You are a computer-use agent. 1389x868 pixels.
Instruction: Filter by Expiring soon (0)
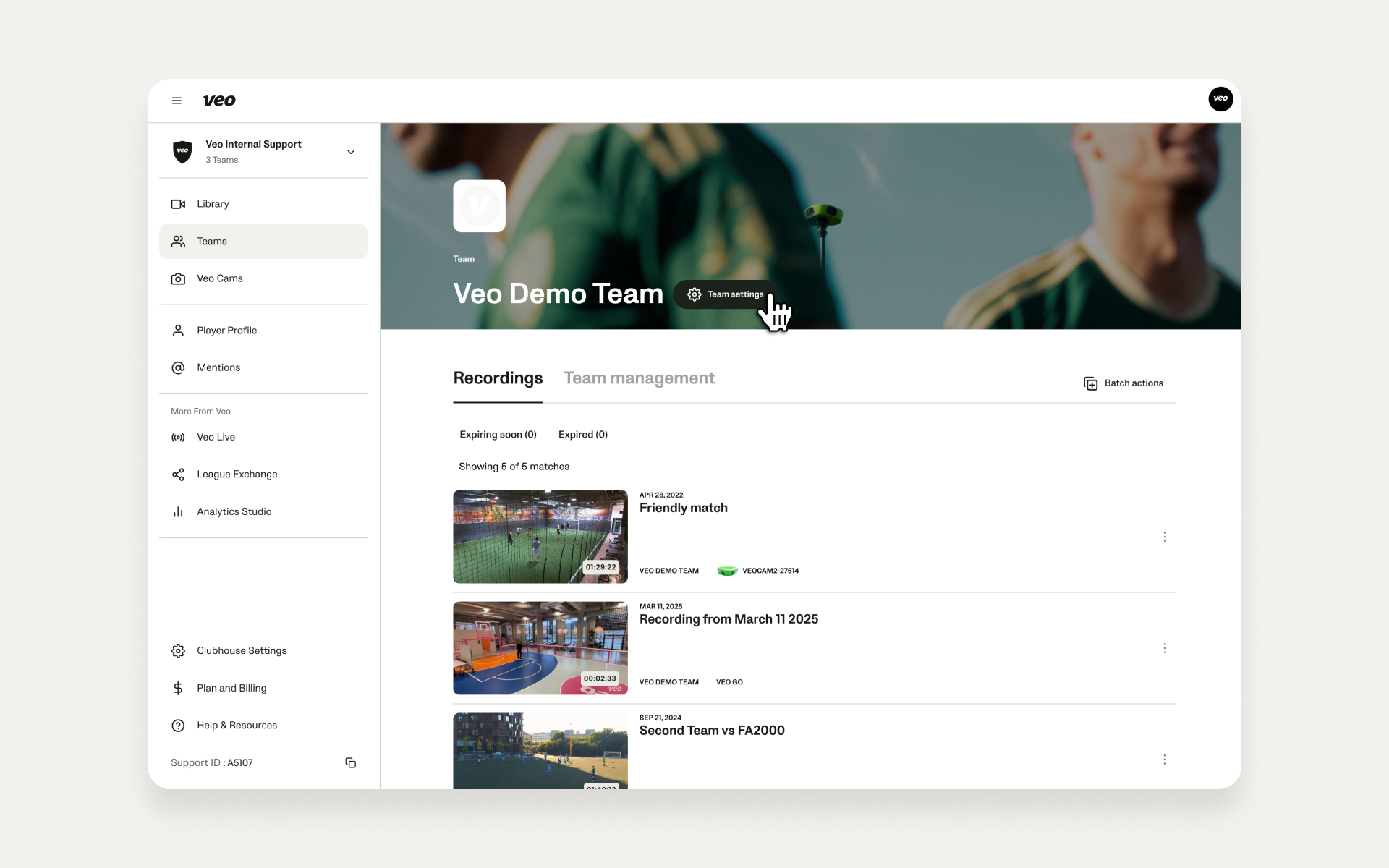(x=498, y=435)
